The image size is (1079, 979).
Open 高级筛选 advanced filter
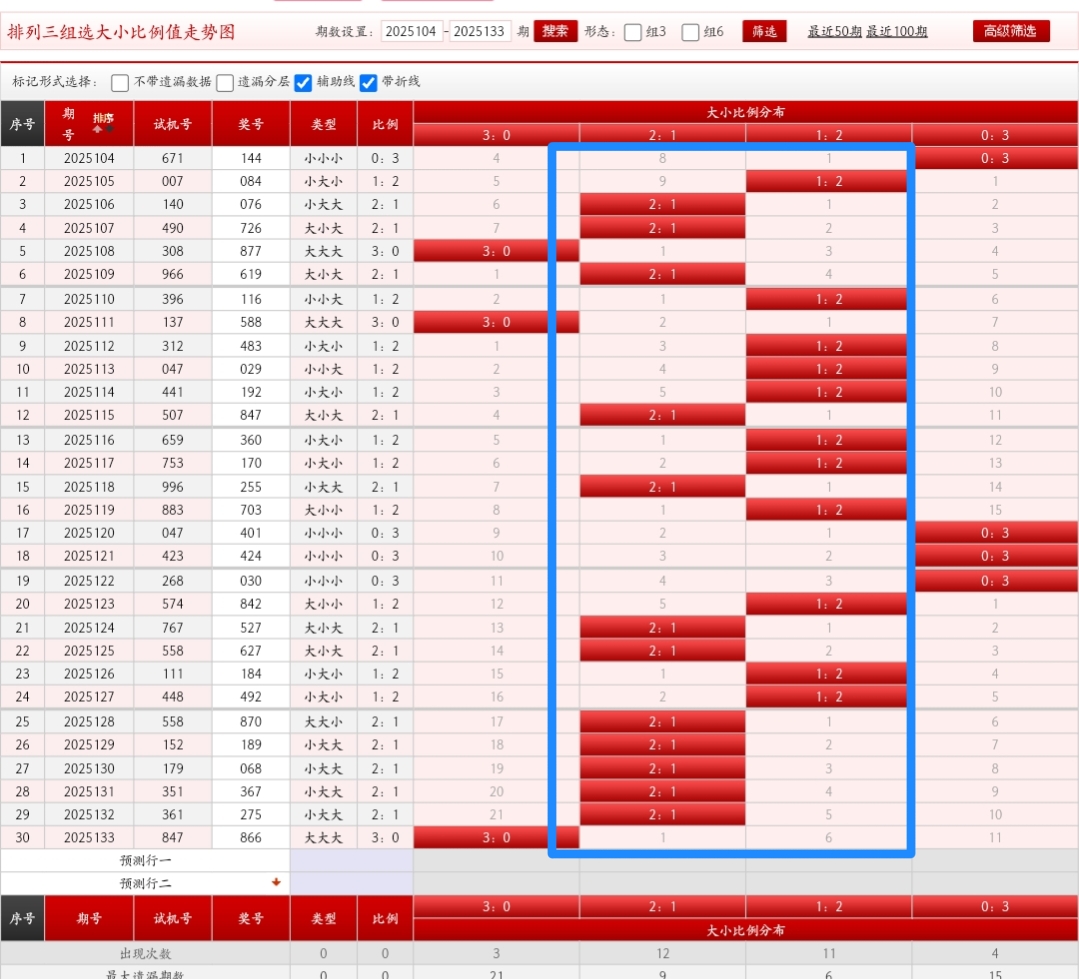pos(1011,31)
